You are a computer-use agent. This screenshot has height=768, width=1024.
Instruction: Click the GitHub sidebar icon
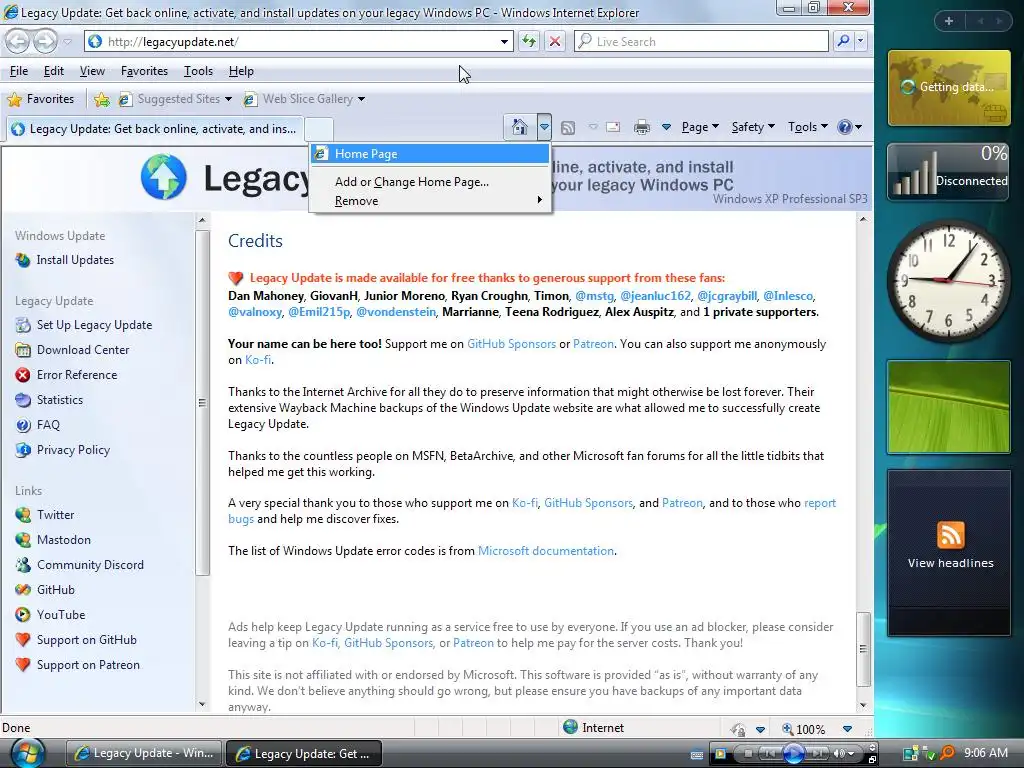(x=23, y=590)
